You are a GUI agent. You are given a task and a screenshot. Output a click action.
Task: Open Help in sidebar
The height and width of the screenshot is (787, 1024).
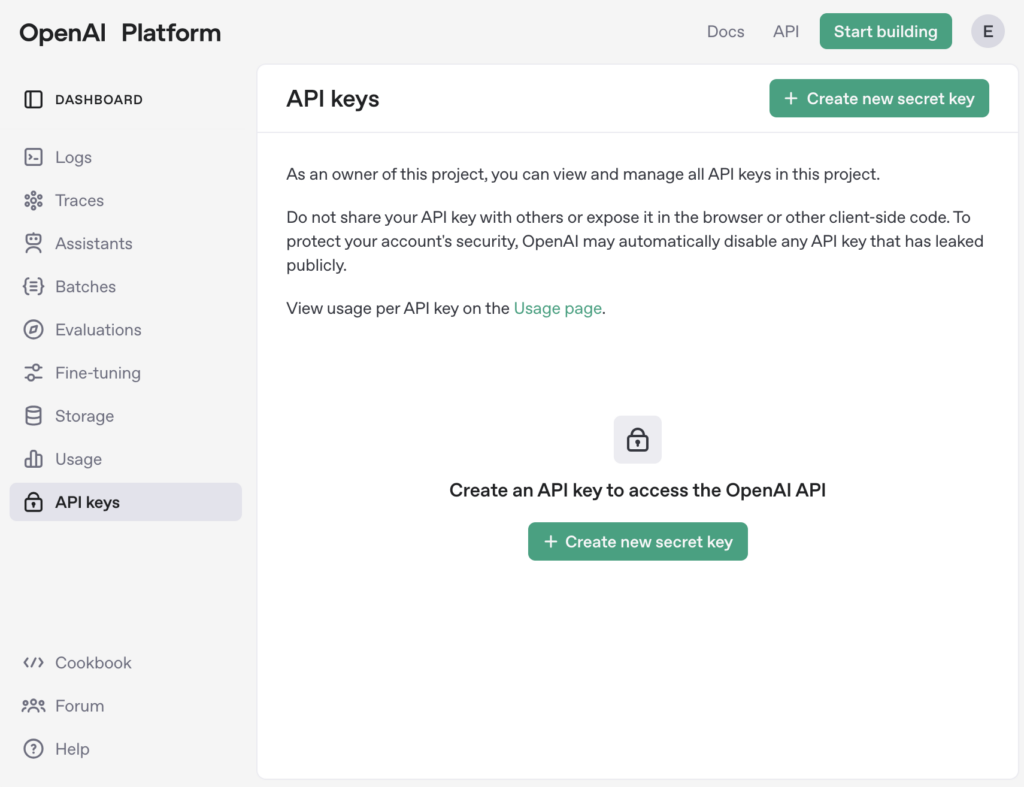pyautogui.click(x=125, y=749)
